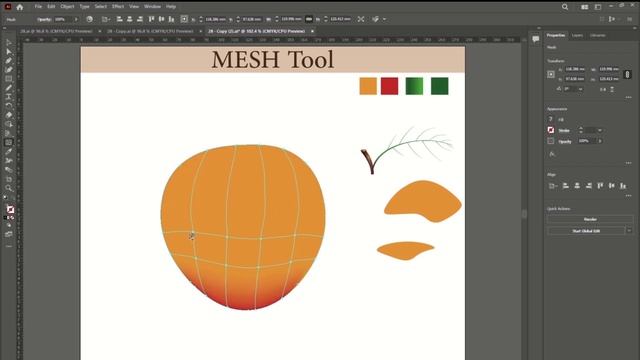
Task: Select the Type tool
Action: (x=9, y=97)
